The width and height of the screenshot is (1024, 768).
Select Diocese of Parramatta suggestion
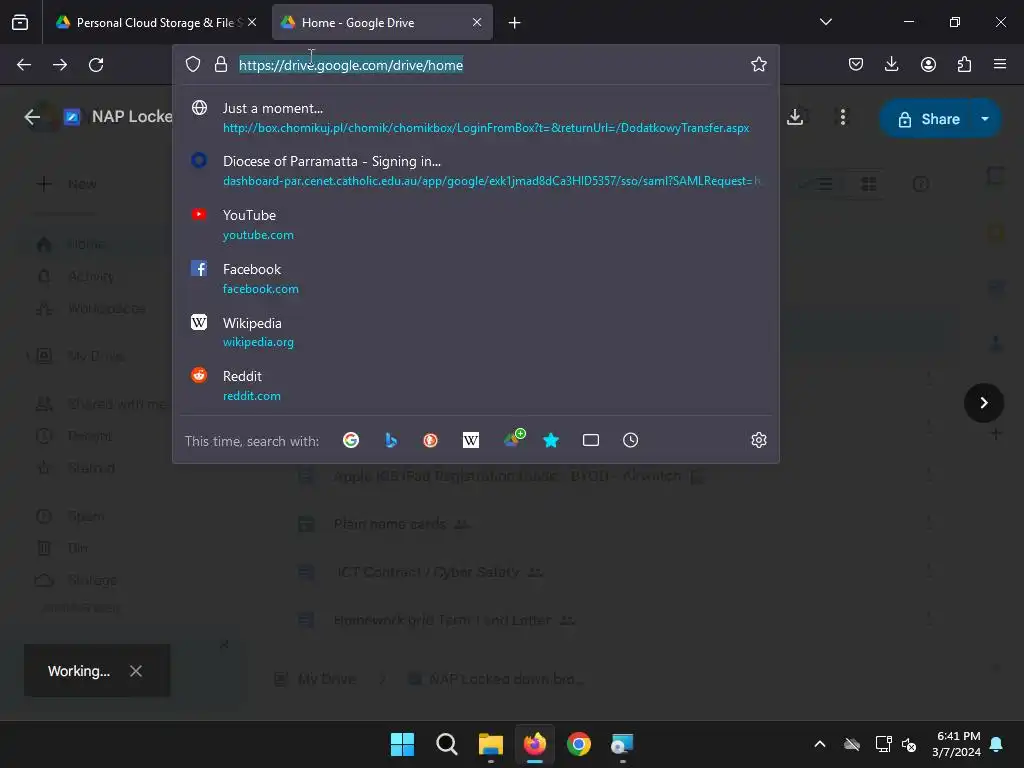pyautogui.click(x=475, y=171)
